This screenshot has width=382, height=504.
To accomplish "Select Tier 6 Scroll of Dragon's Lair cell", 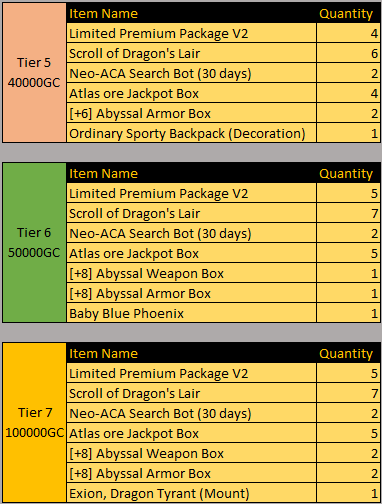I will 191,213.
